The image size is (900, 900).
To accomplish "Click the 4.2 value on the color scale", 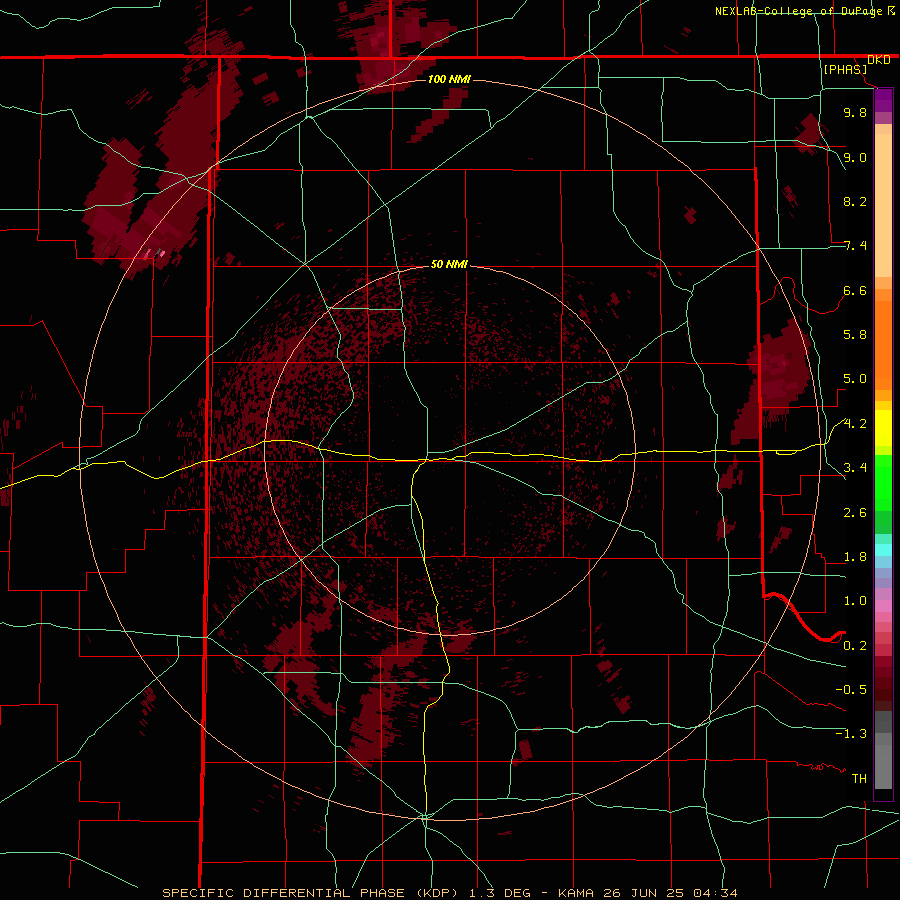I will (855, 424).
